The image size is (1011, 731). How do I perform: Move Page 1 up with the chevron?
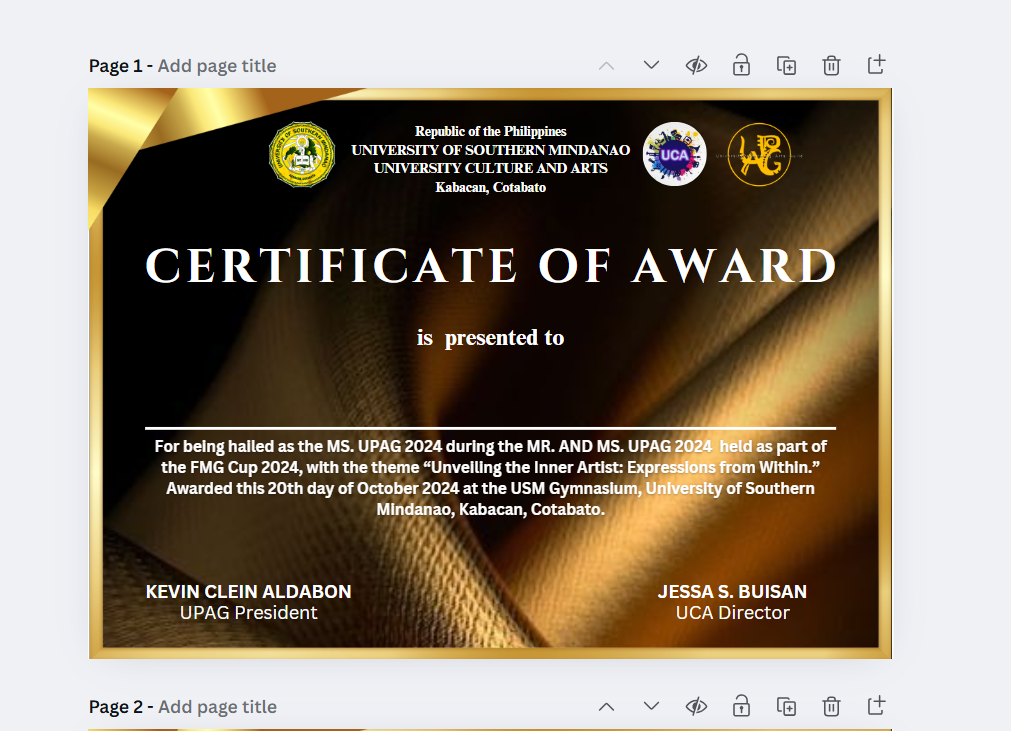tap(606, 66)
